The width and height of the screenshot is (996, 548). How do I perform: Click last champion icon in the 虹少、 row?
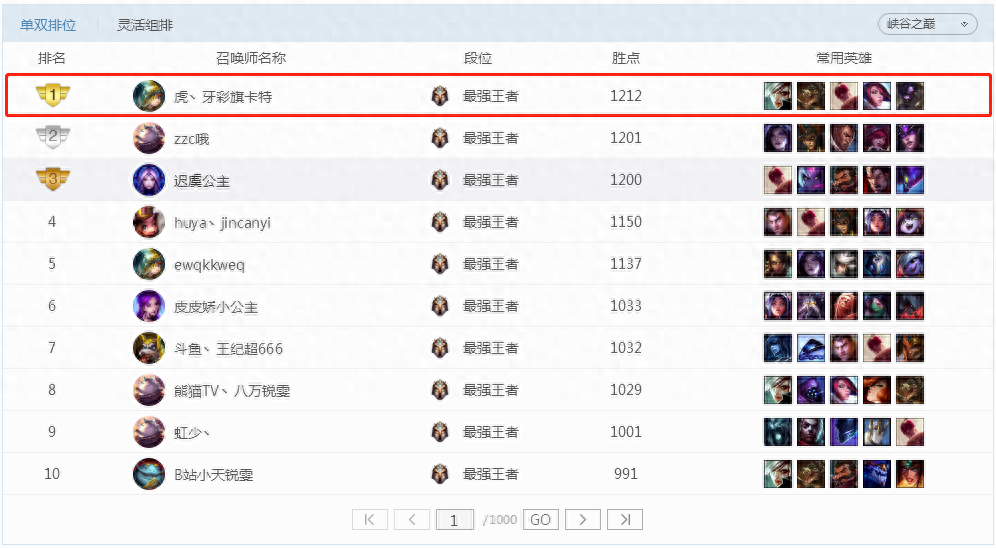pyautogui.click(x=910, y=431)
